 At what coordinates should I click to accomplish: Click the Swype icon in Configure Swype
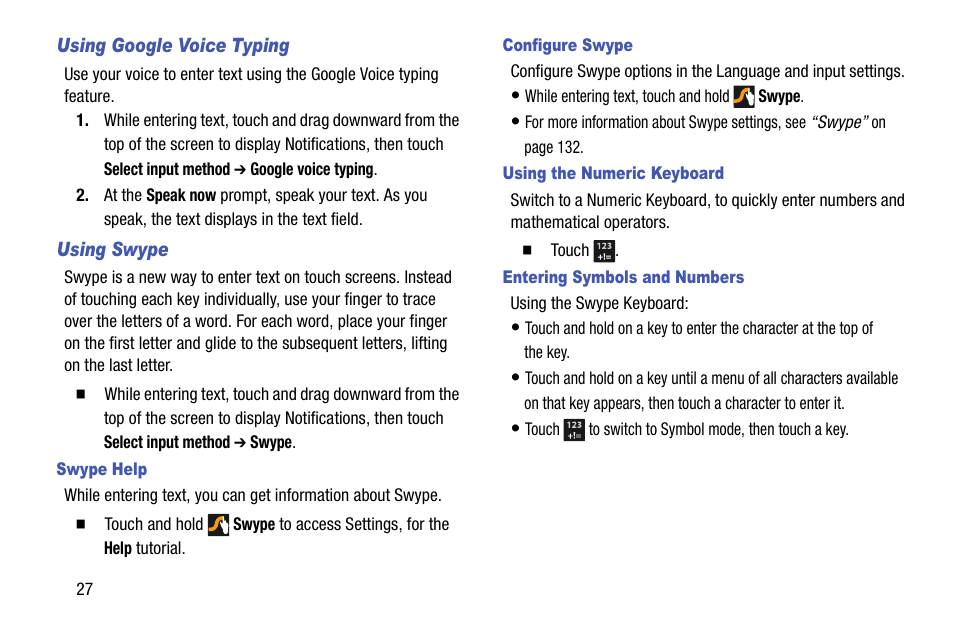pos(743,97)
